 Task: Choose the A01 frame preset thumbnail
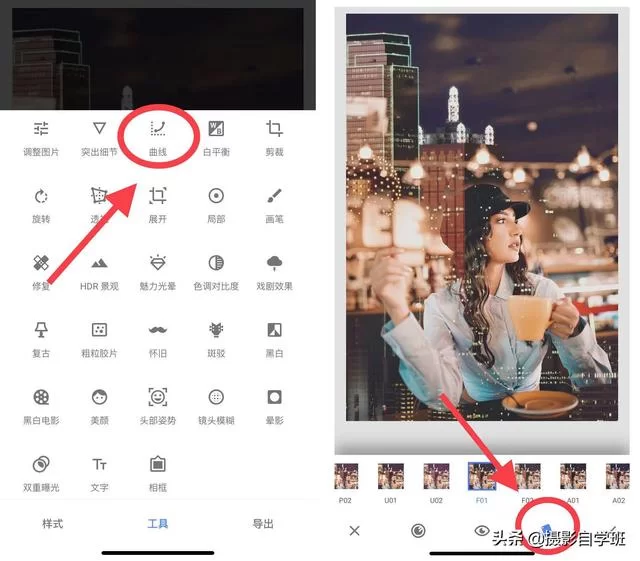(573, 476)
